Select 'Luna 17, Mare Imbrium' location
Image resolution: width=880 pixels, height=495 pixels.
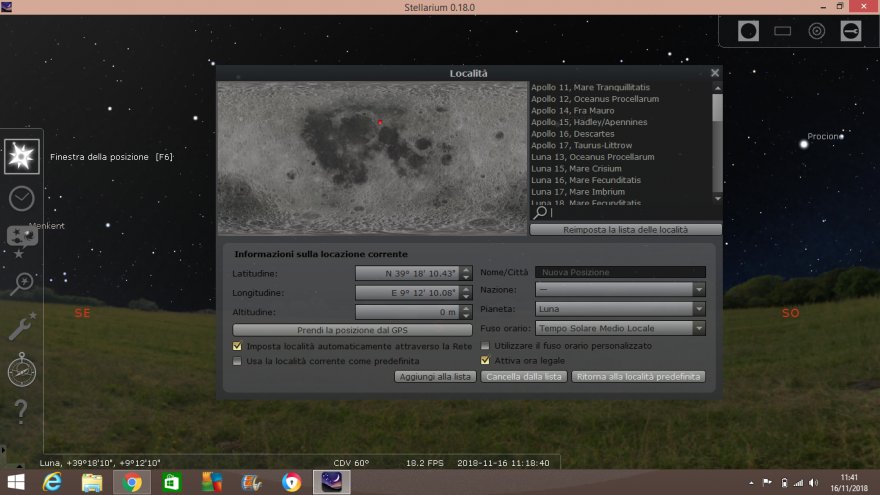coord(576,192)
